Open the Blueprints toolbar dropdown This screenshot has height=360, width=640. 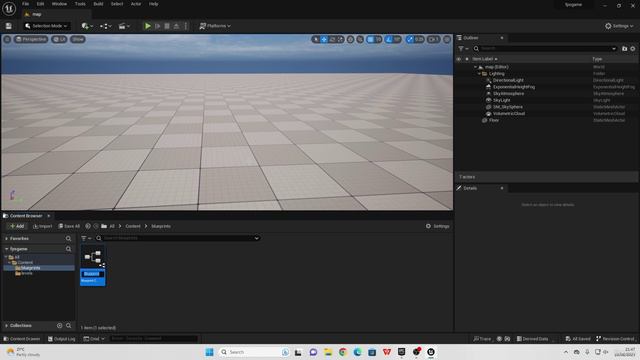(x=105, y=26)
